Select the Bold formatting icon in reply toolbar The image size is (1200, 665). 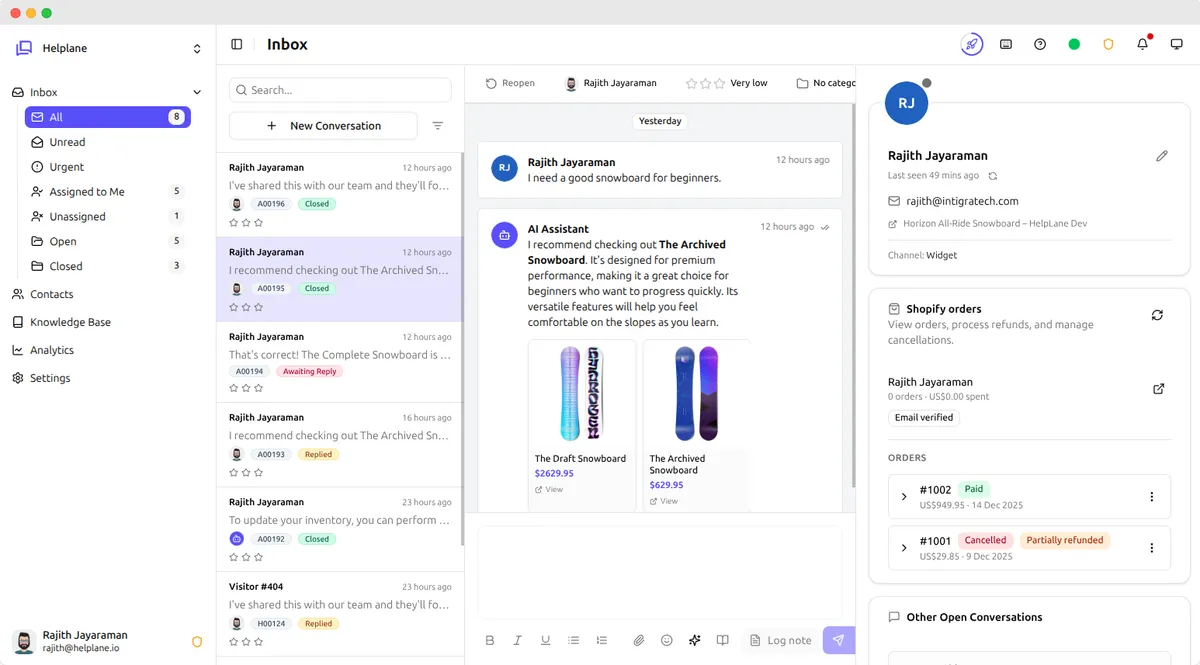click(490, 640)
